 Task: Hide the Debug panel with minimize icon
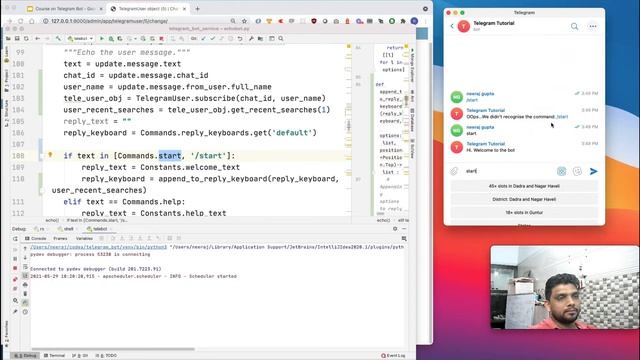click(x=404, y=229)
